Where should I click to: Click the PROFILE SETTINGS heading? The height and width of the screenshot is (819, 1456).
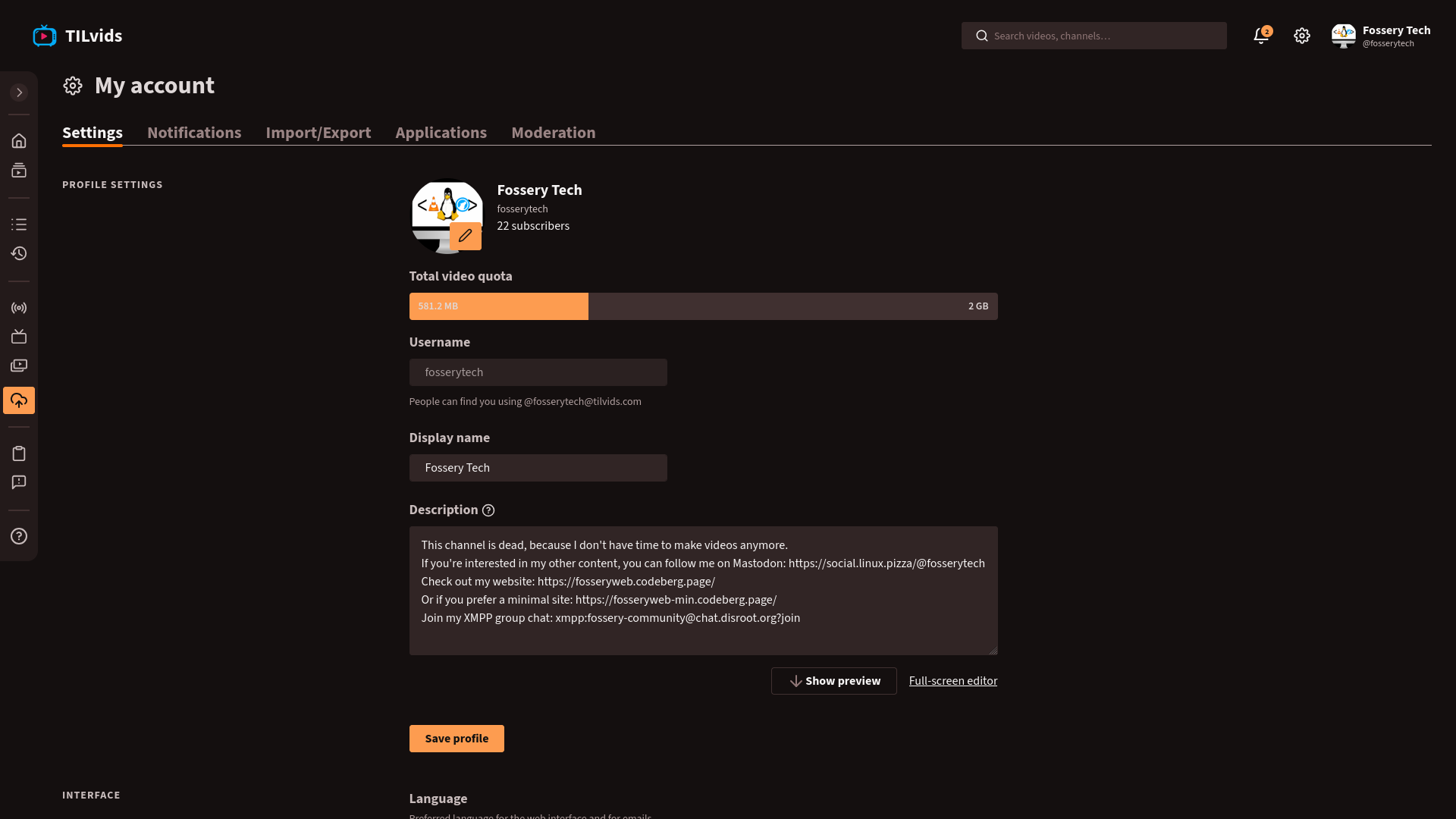[x=112, y=185]
